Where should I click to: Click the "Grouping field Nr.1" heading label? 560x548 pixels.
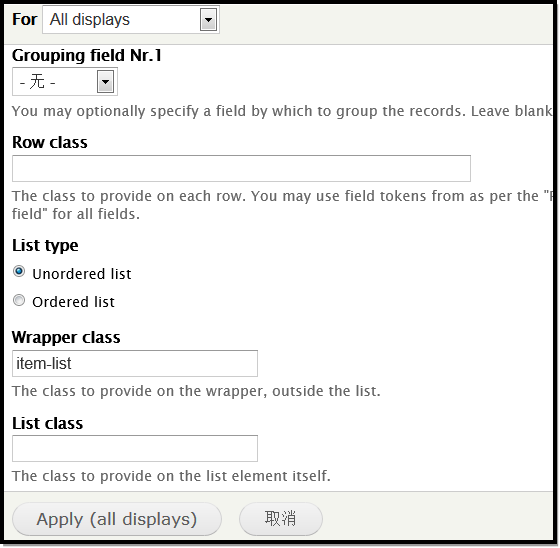(87, 55)
